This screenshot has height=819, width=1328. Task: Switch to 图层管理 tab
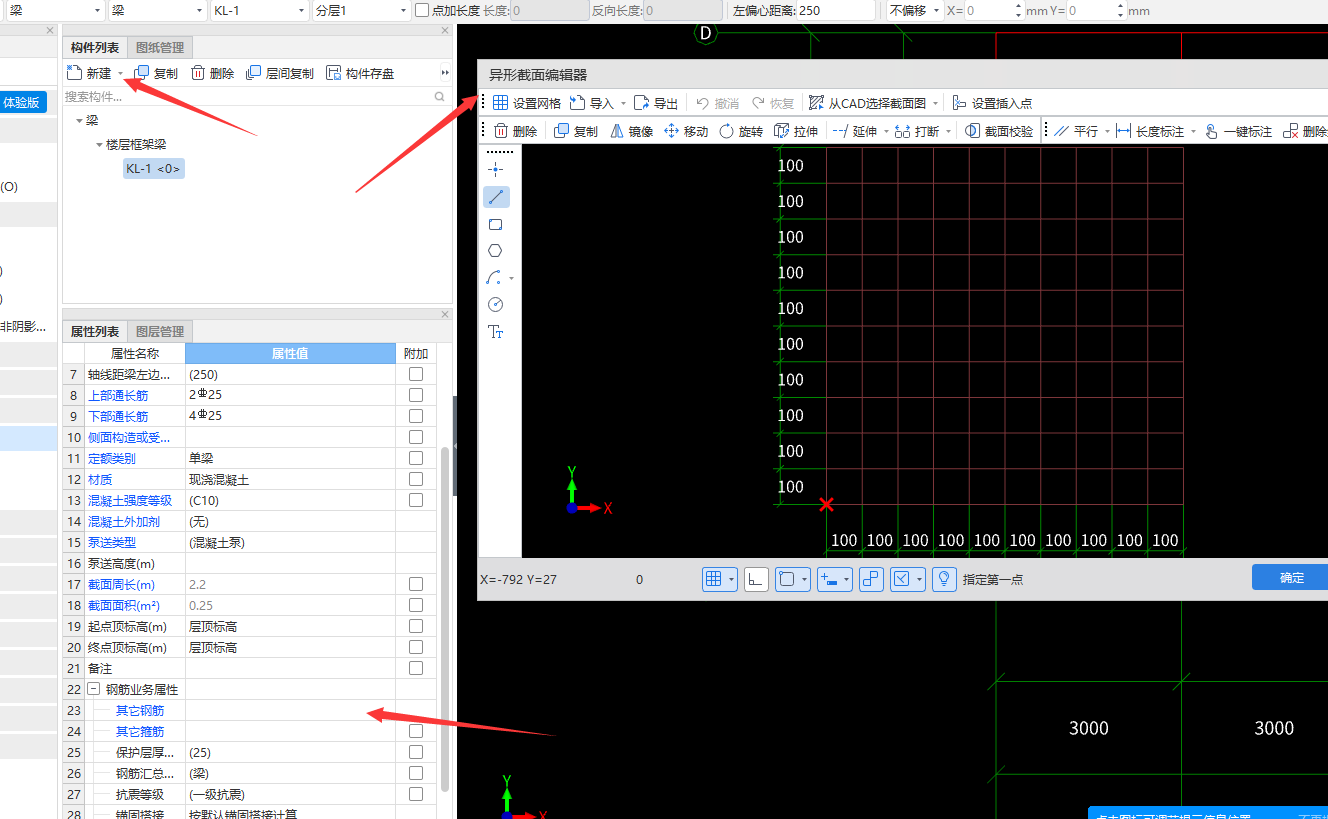160,331
